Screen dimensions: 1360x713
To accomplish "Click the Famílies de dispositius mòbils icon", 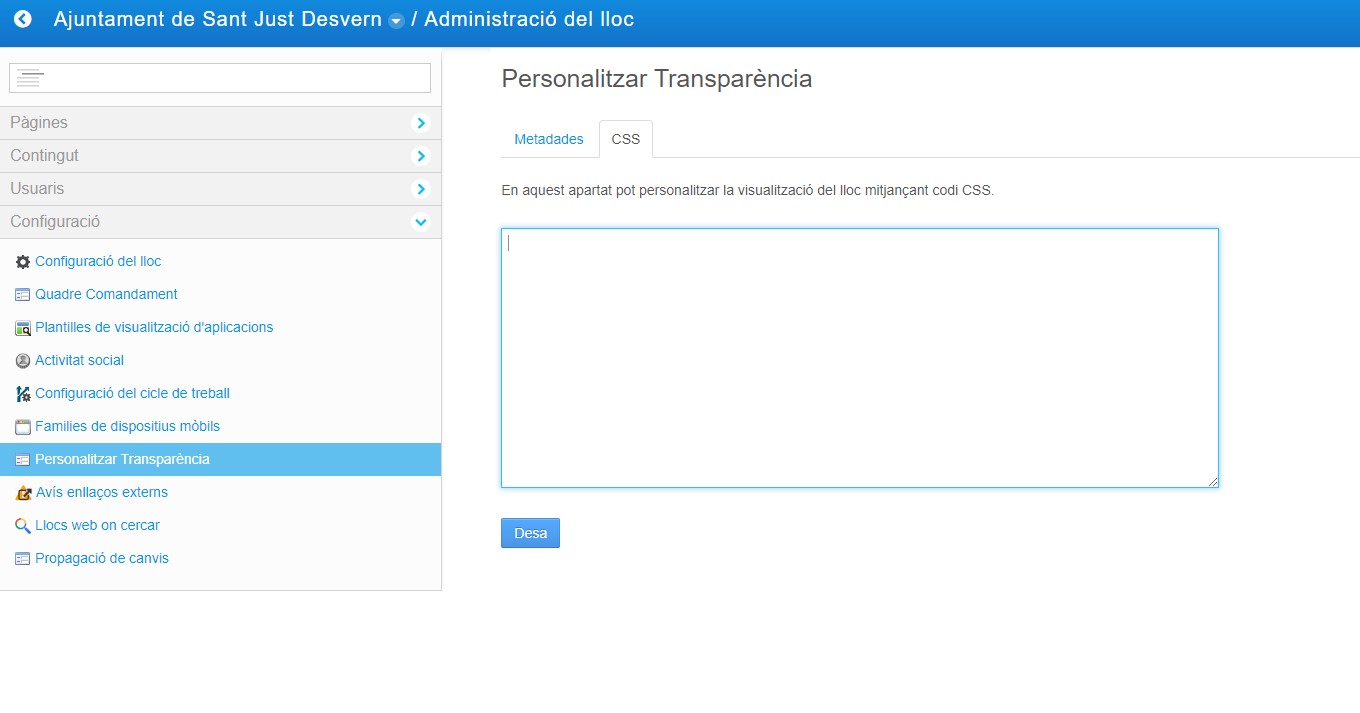I will point(23,427).
